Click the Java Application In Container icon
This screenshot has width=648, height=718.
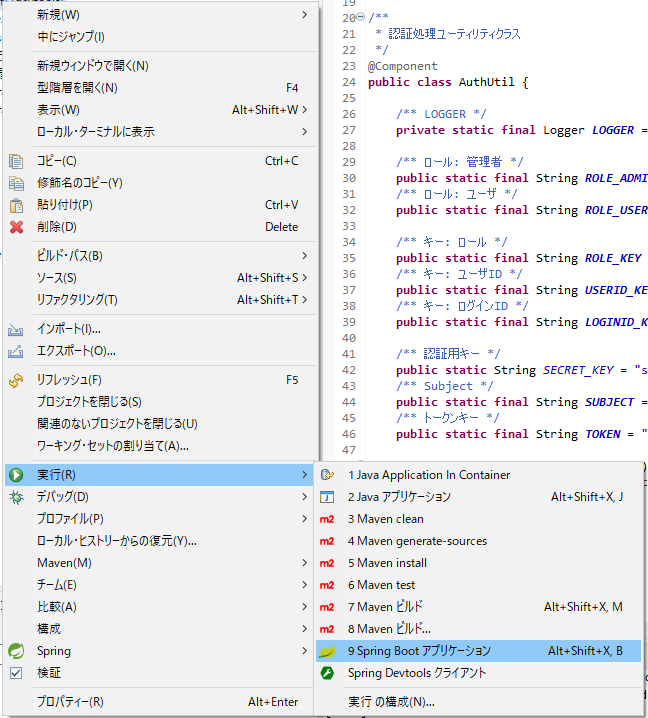pos(327,475)
